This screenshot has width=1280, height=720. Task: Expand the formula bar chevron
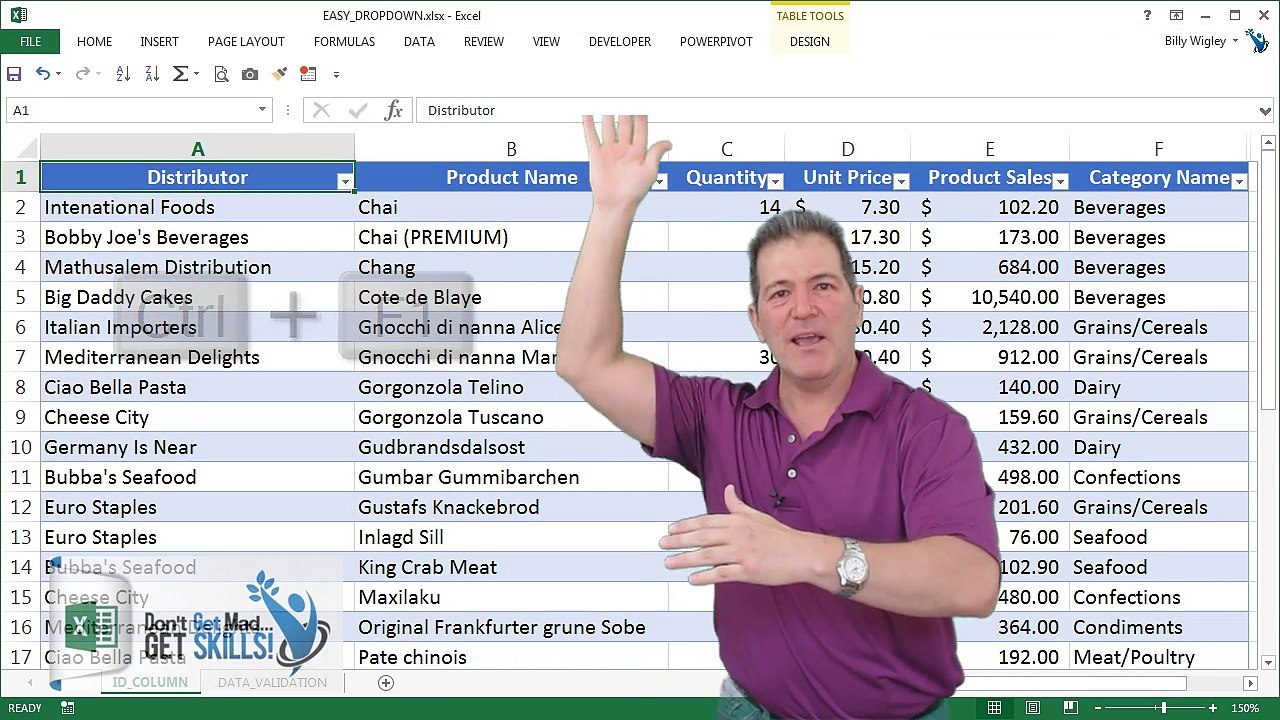[x=1267, y=111]
